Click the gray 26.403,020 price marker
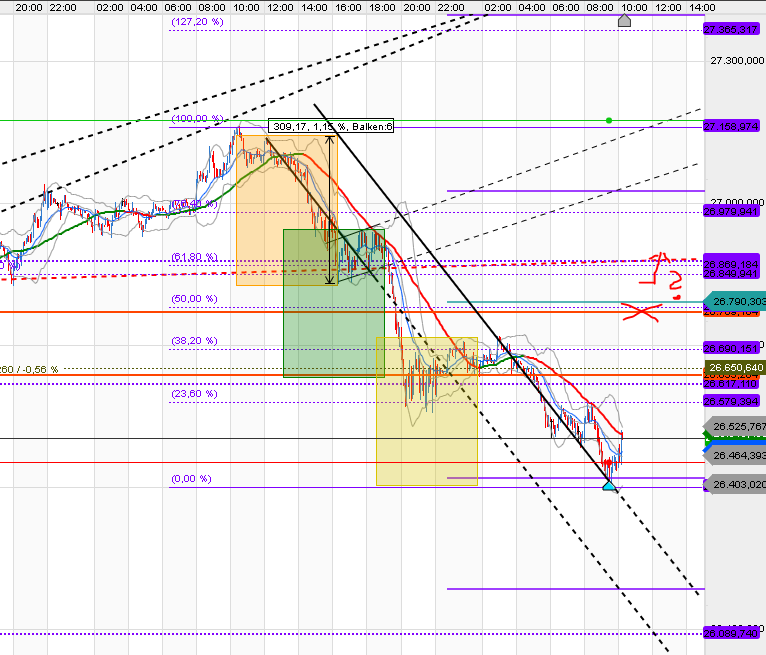 735,484
